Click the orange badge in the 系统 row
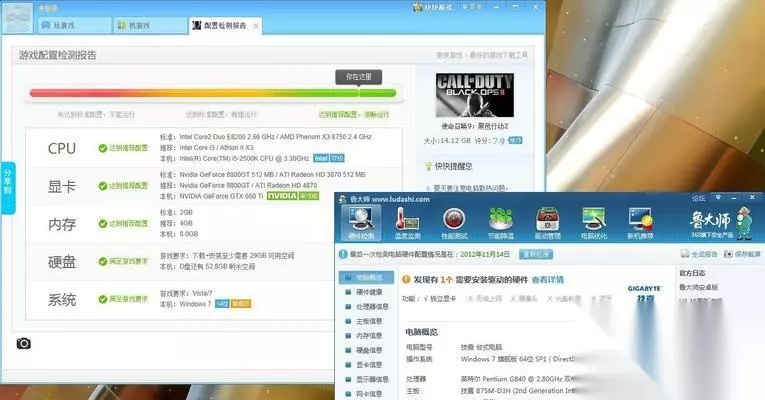 241,304
